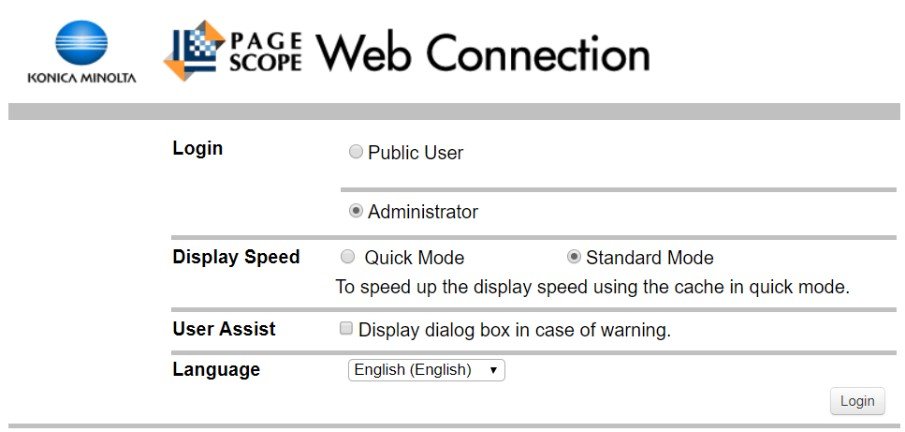The height and width of the screenshot is (432, 905).
Task: Click the User Assist heading
Action: (224, 328)
